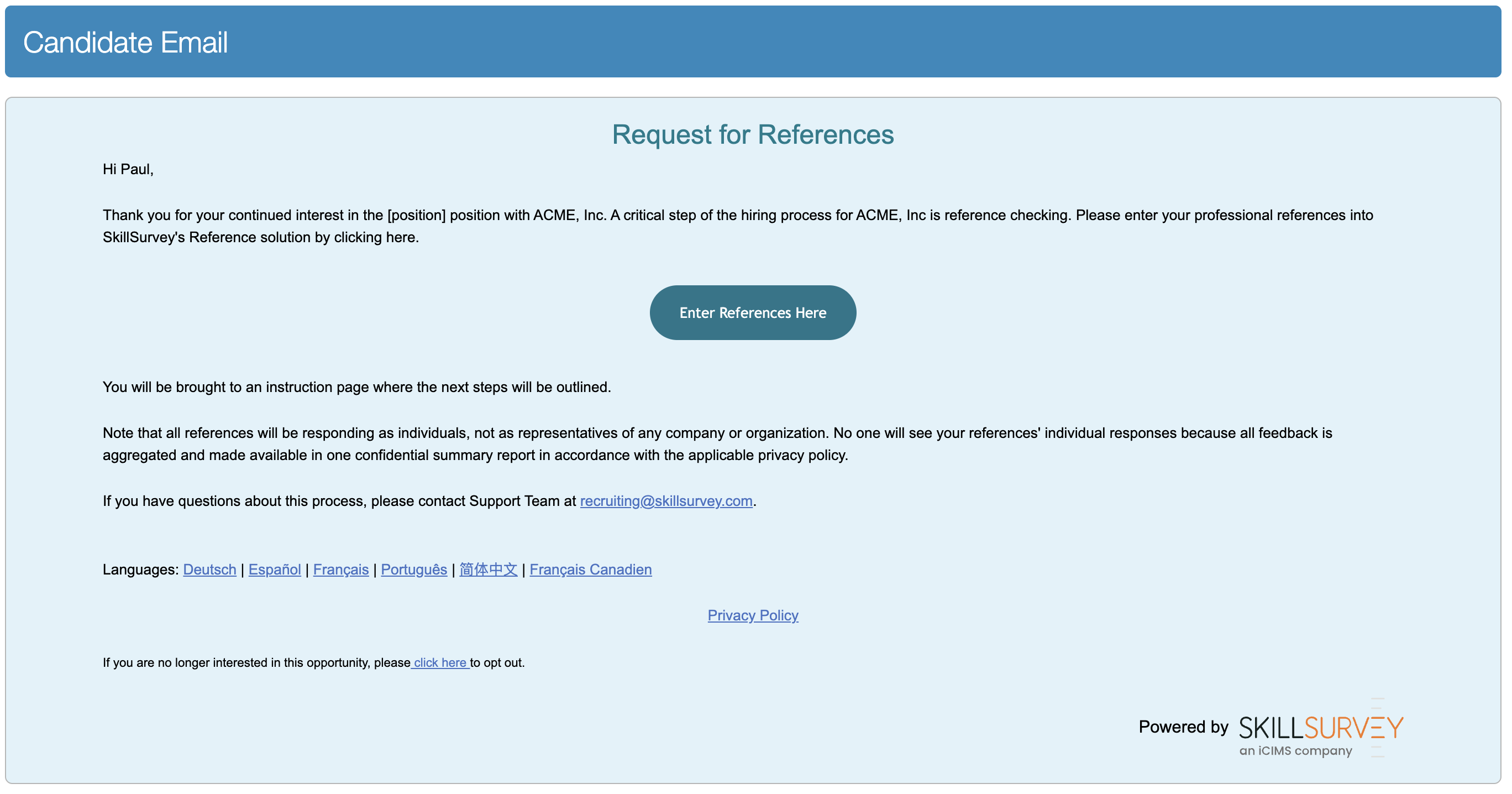1512x794 pixels.
Task: Click the 'Powered by' label
Action: (x=1183, y=727)
